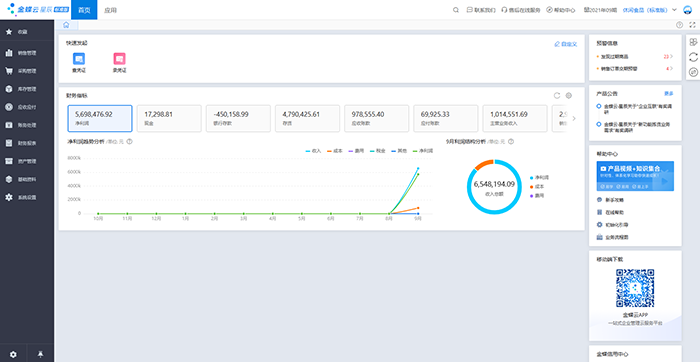
Task: Click refresh arrows icon on right rail
Action: (693, 57)
